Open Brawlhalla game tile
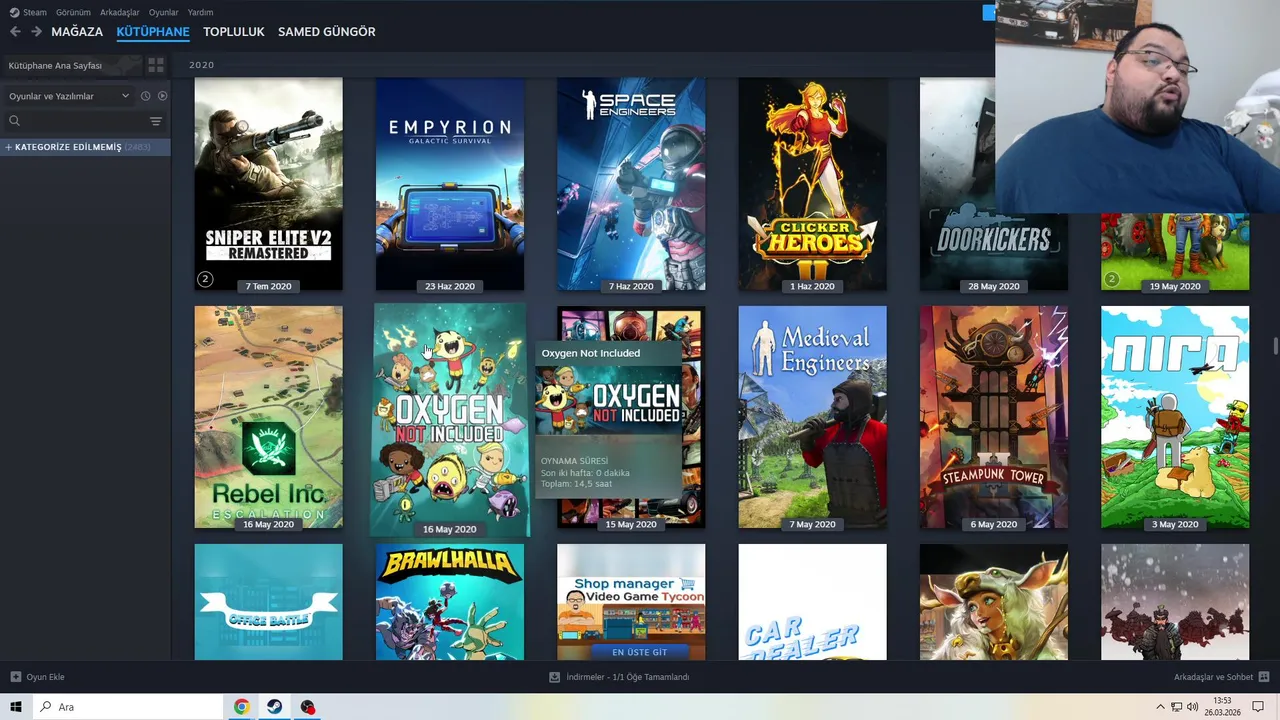The image size is (1280, 720). point(450,602)
